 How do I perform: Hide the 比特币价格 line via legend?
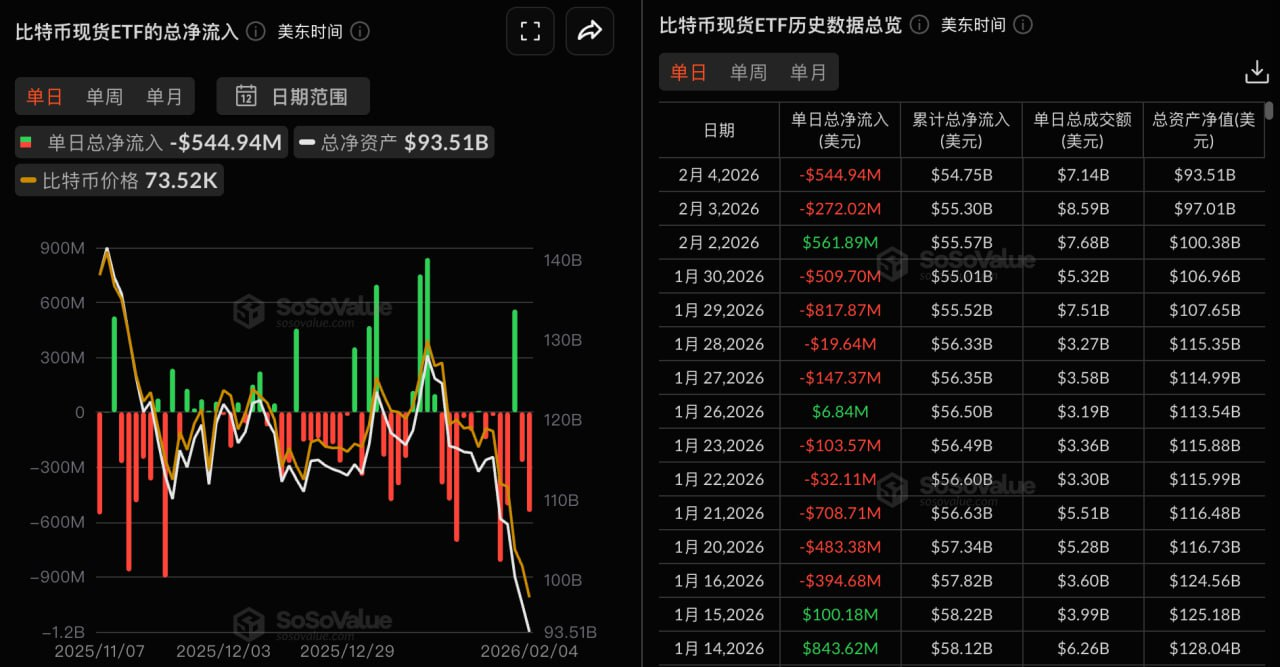pos(119,181)
